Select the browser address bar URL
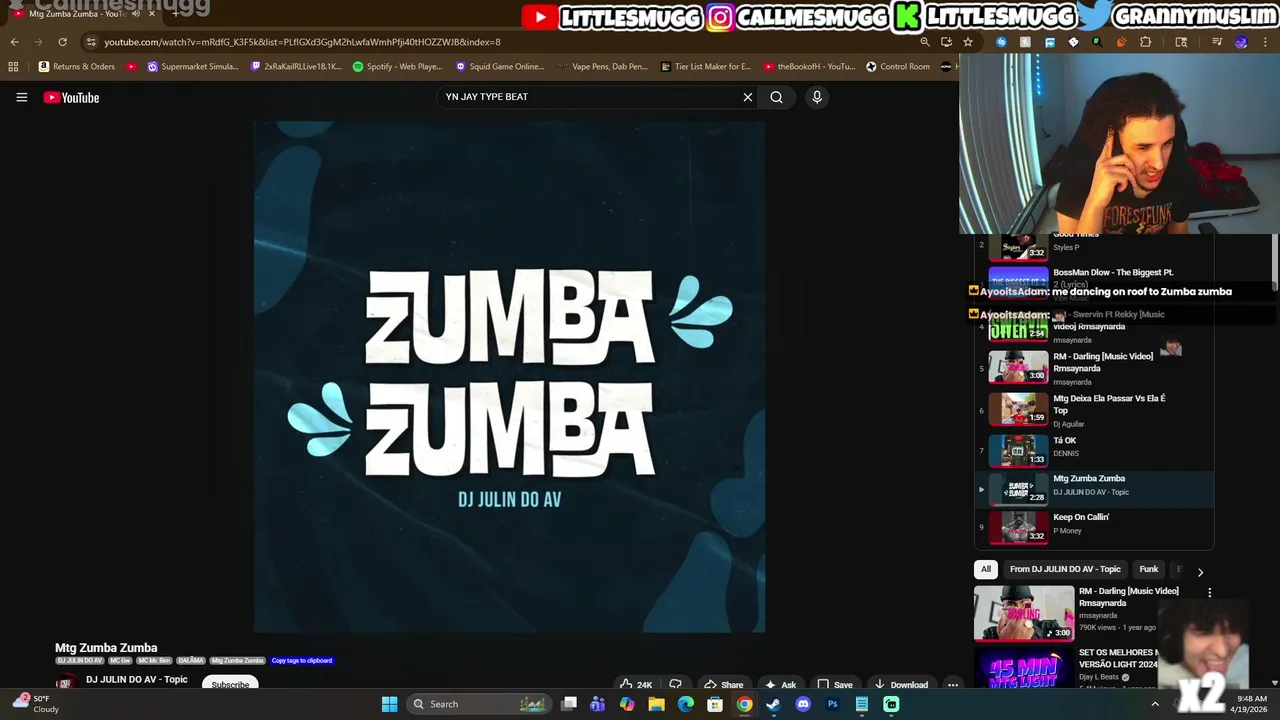This screenshot has height=720, width=1280. pyautogui.click(x=302, y=42)
